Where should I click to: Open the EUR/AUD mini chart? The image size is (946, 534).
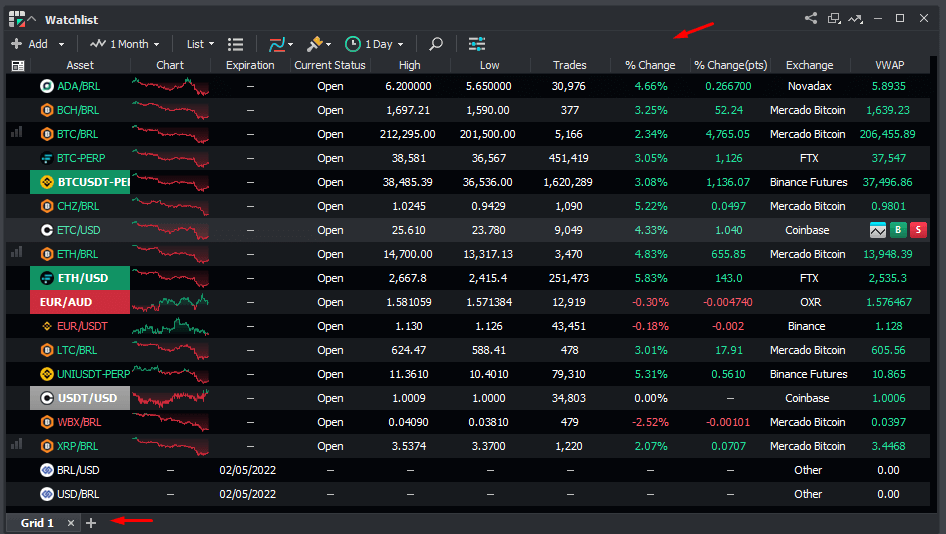coord(170,302)
